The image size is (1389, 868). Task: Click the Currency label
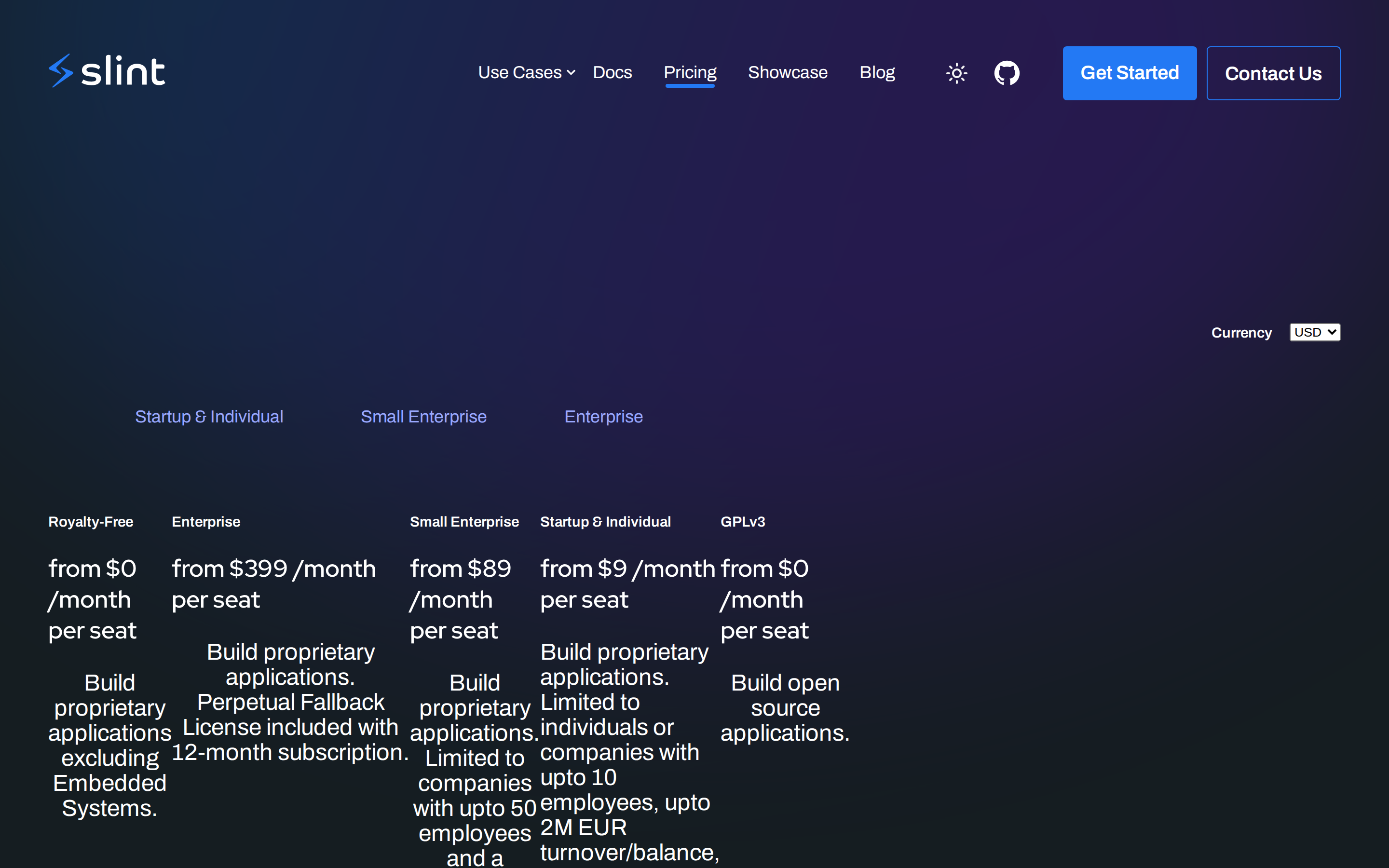[x=1241, y=333]
